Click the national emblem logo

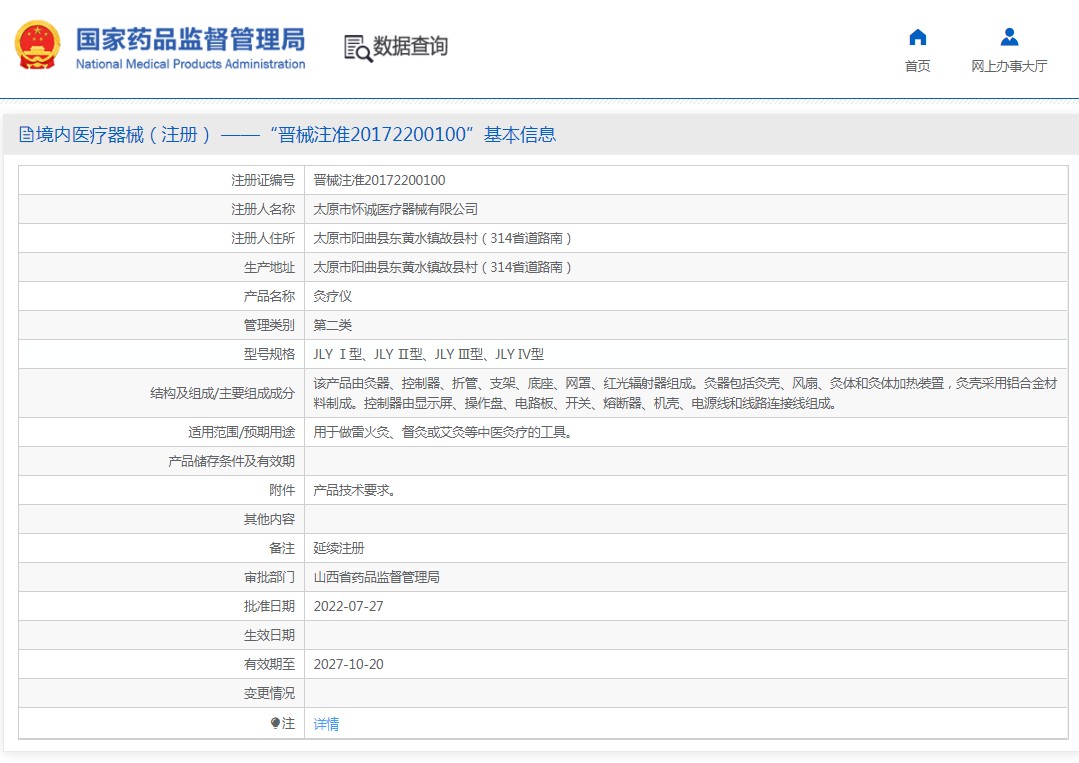[37, 45]
